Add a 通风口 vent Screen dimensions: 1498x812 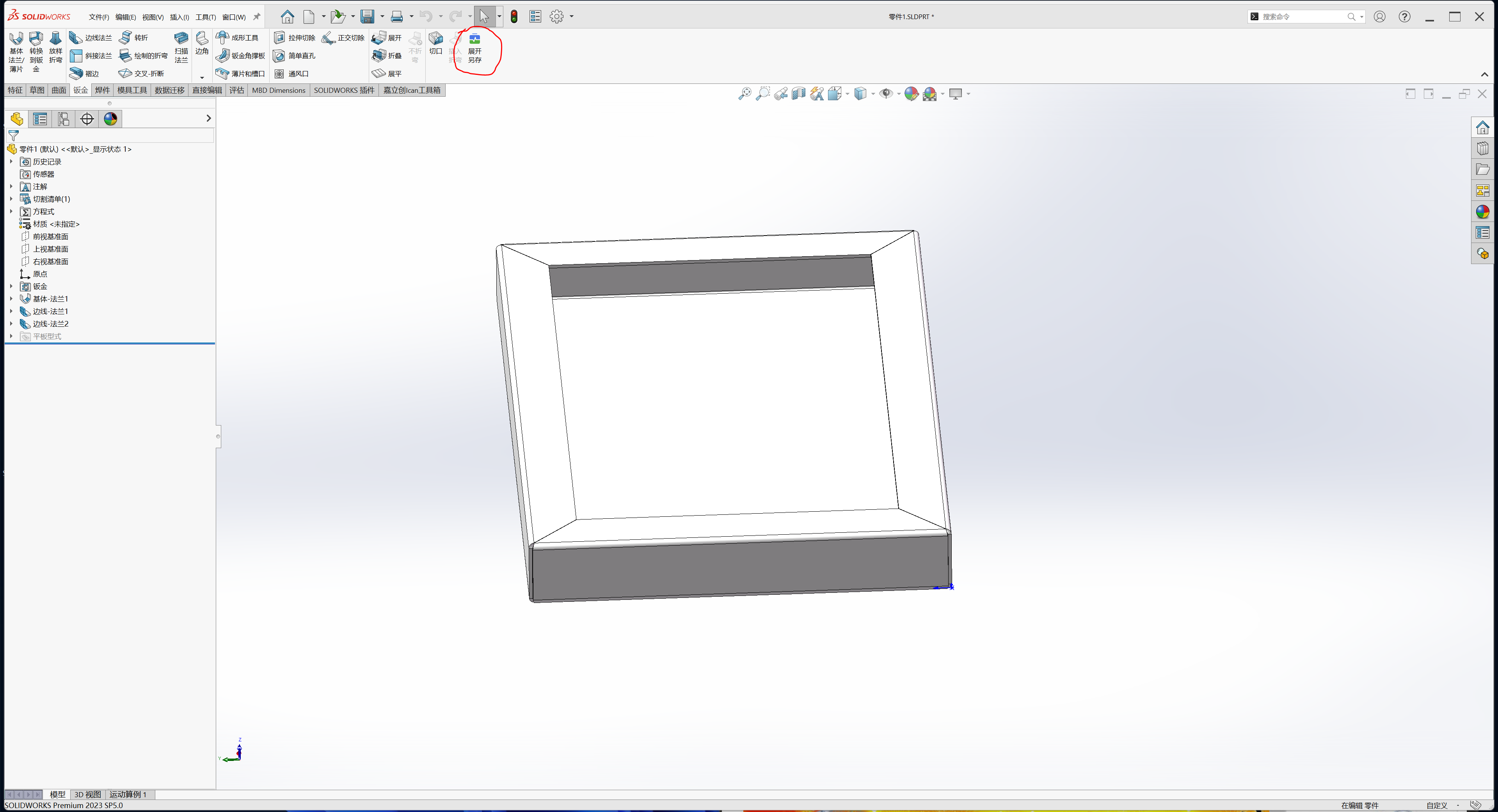click(x=291, y=74)
